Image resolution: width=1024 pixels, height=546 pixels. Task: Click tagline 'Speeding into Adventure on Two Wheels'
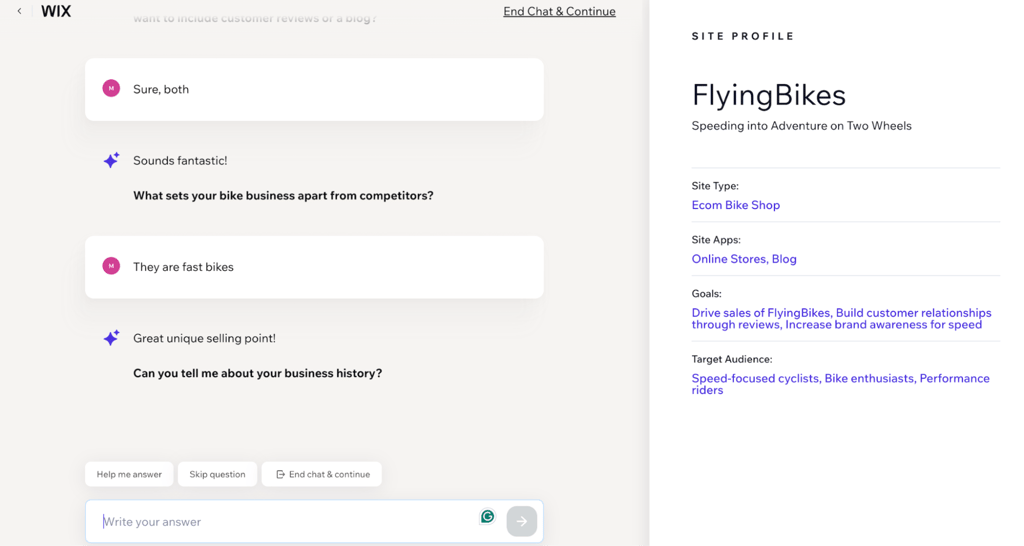pos(801,125)
